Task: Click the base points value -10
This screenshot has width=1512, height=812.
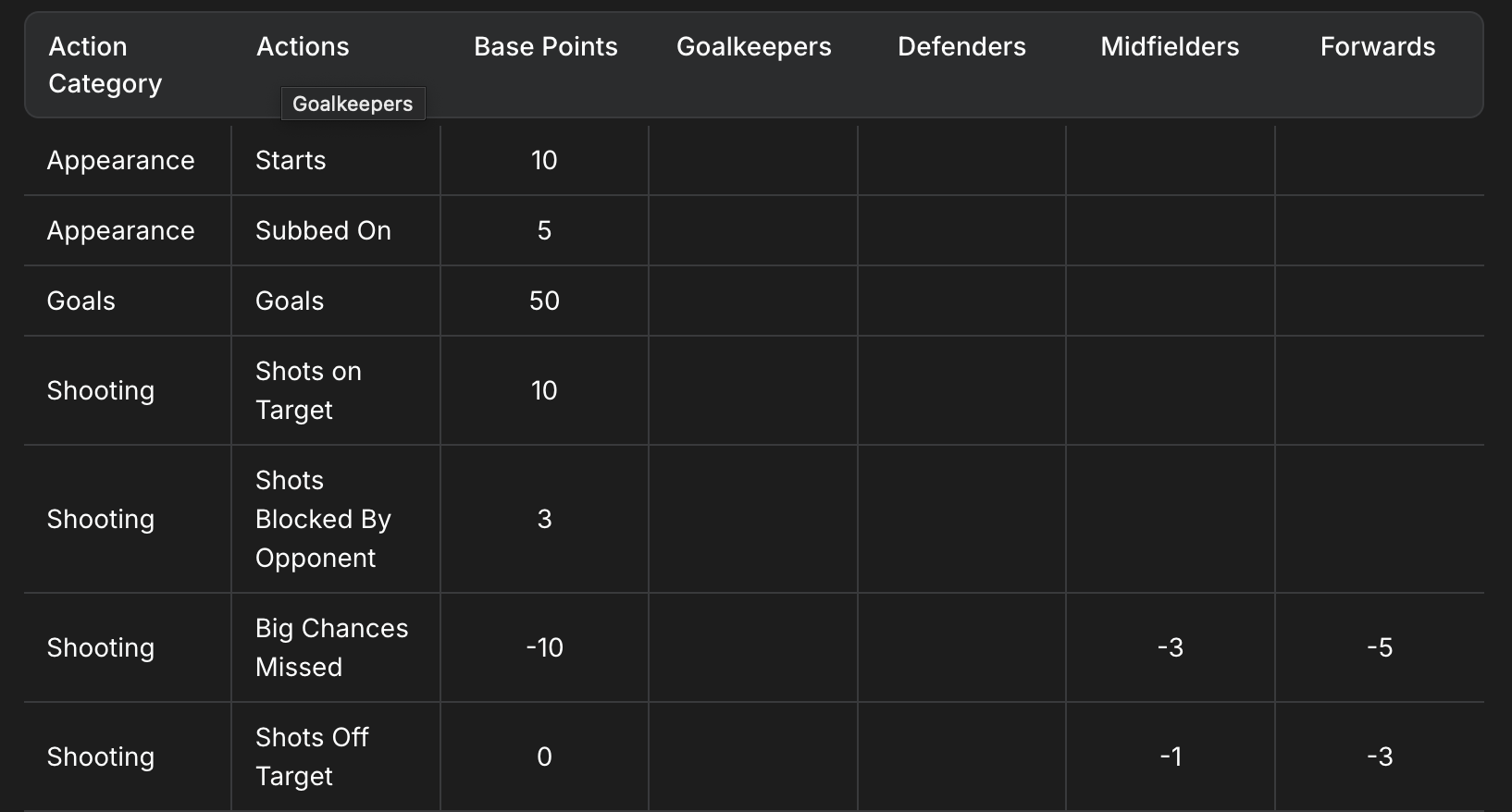Action: (x=544, y=647)
